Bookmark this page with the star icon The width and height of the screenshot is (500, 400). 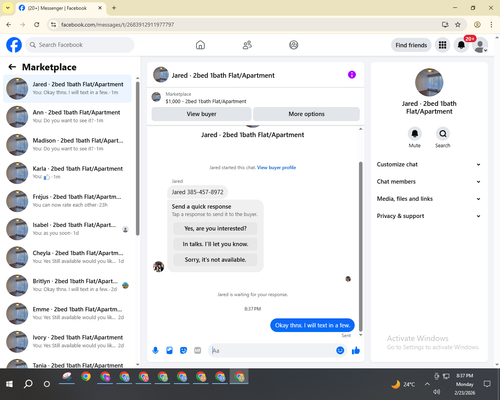[458, 24]
